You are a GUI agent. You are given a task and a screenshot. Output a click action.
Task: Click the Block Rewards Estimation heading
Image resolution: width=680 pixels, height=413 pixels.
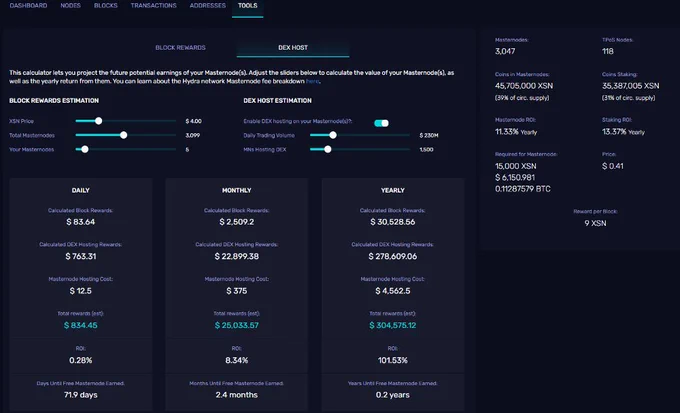[54, 101]
